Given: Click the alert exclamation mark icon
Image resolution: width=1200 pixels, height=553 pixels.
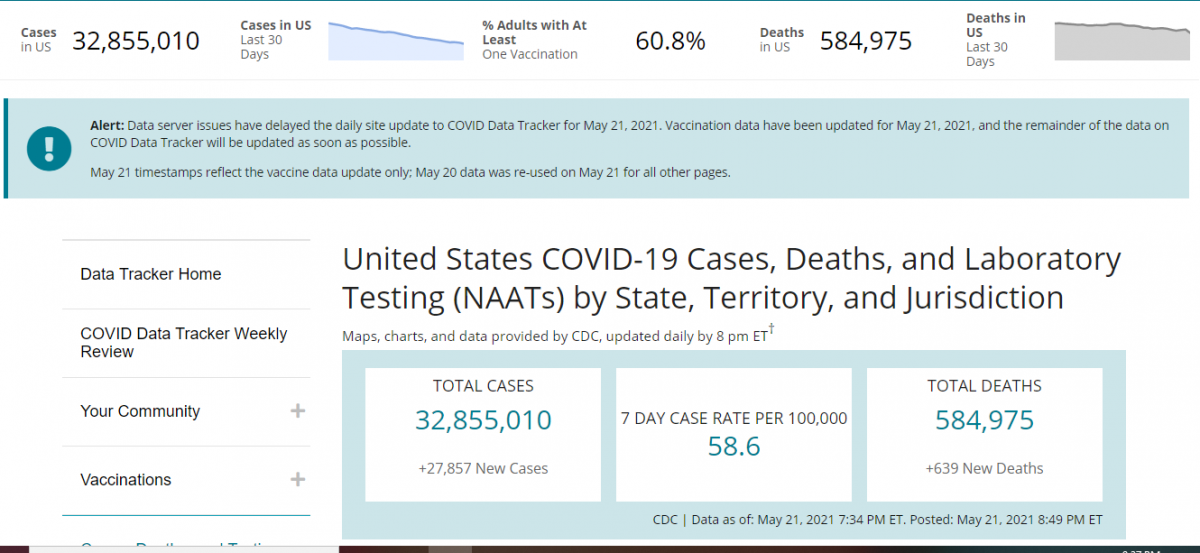Looking at the screenshot, I should 48,148.
